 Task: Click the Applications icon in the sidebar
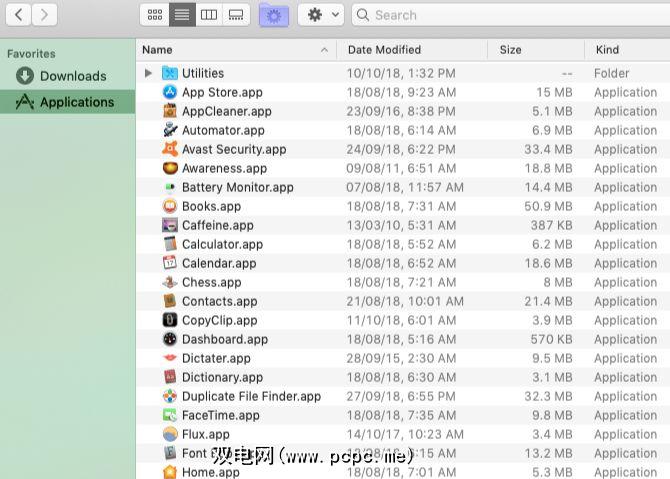25,102
